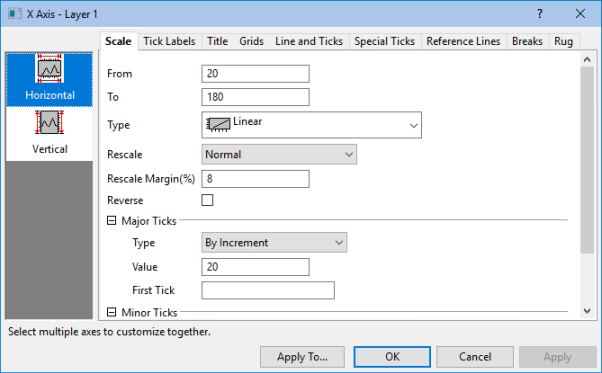Screen dimensions: 602x373
Task: Click the First Tick label
Action: click(154, 290)
